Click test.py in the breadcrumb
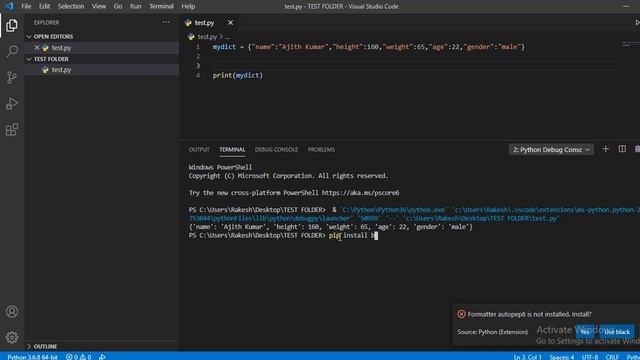Image resolution: width=640 pixels, height=360 pixels. tap(207, 37)
